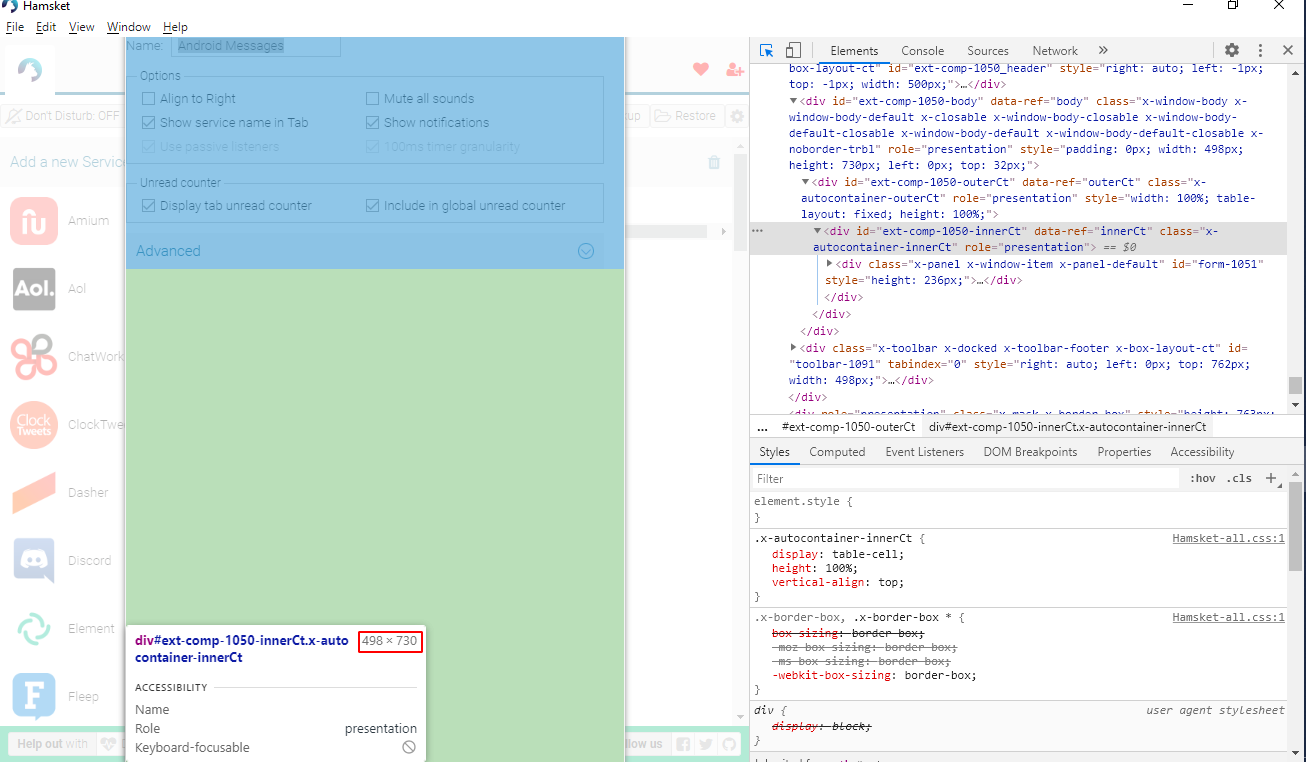Open the Event Listeners tab
This screenshot has width=1306, height=762.
pyautogui.click(x=924, y=452)
